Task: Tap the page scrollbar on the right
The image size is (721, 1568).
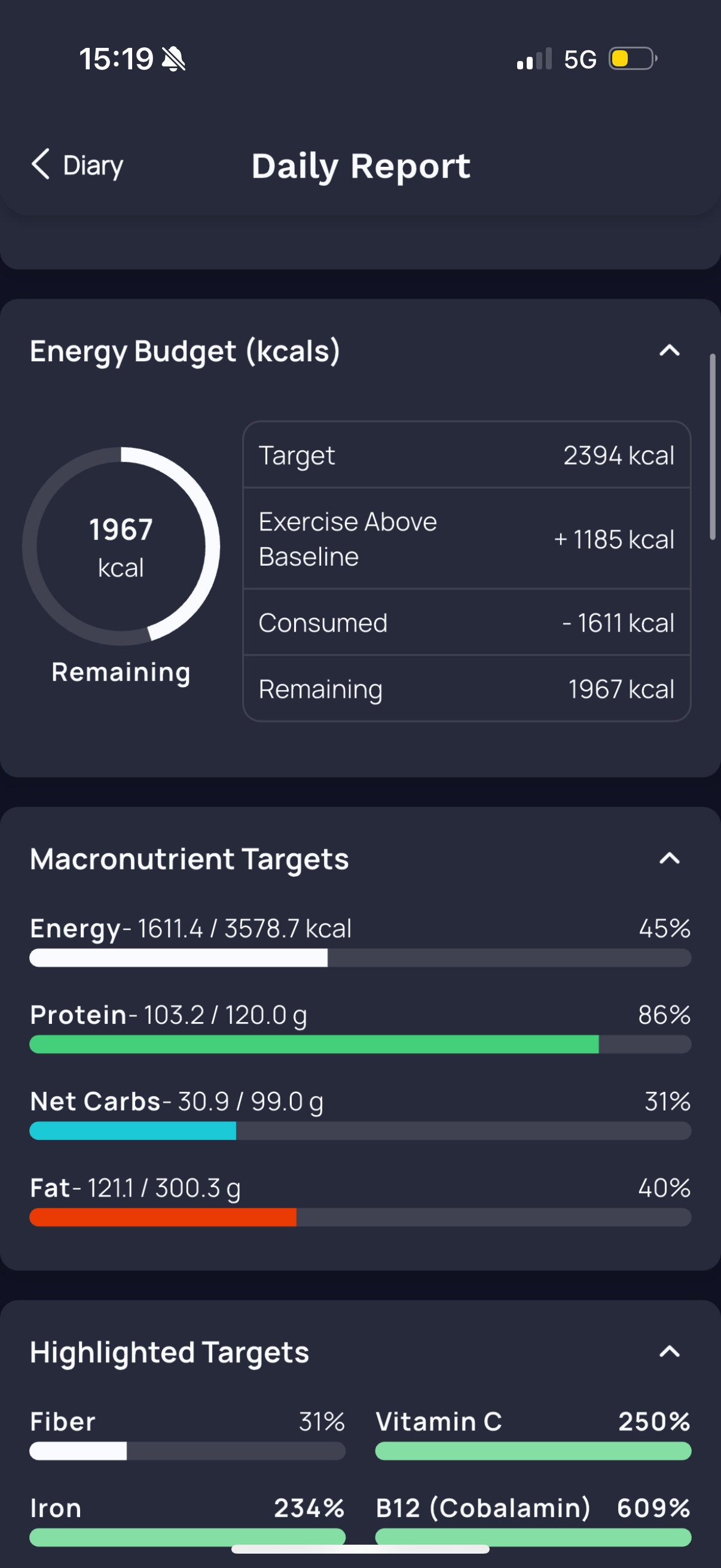Action: pos(713,447)
